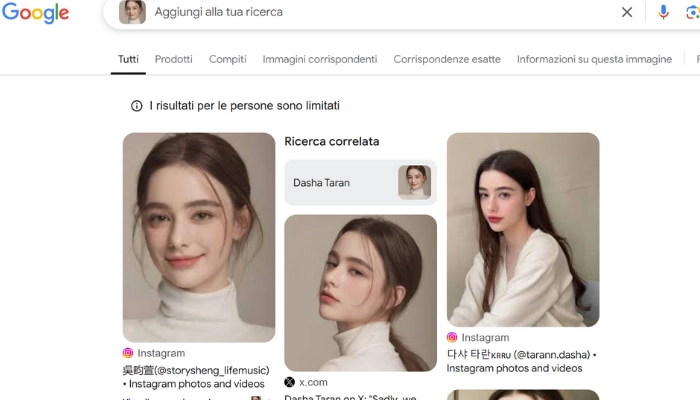
Task: Open the Google logo homepage link
Action: [36, 12]
